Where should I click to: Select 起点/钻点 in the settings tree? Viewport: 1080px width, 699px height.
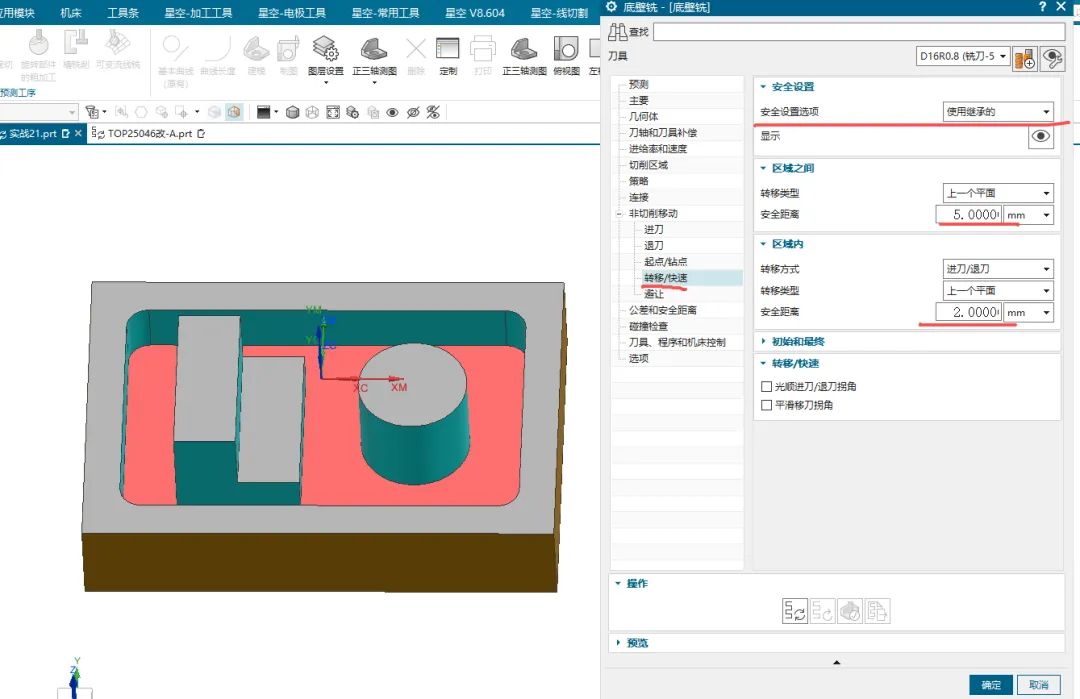pos(665,262)
